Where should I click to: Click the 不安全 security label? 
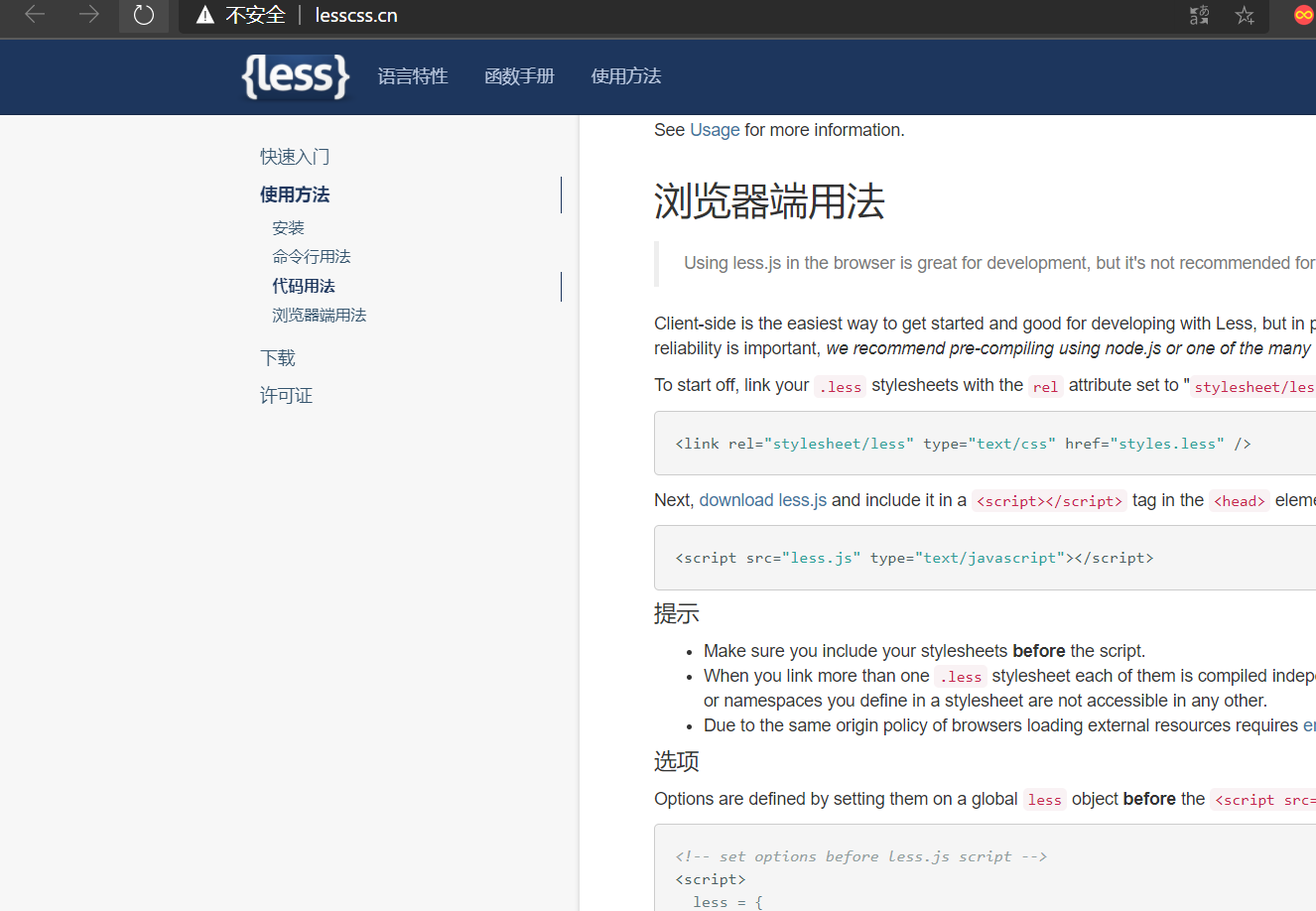tap(255, 15)
